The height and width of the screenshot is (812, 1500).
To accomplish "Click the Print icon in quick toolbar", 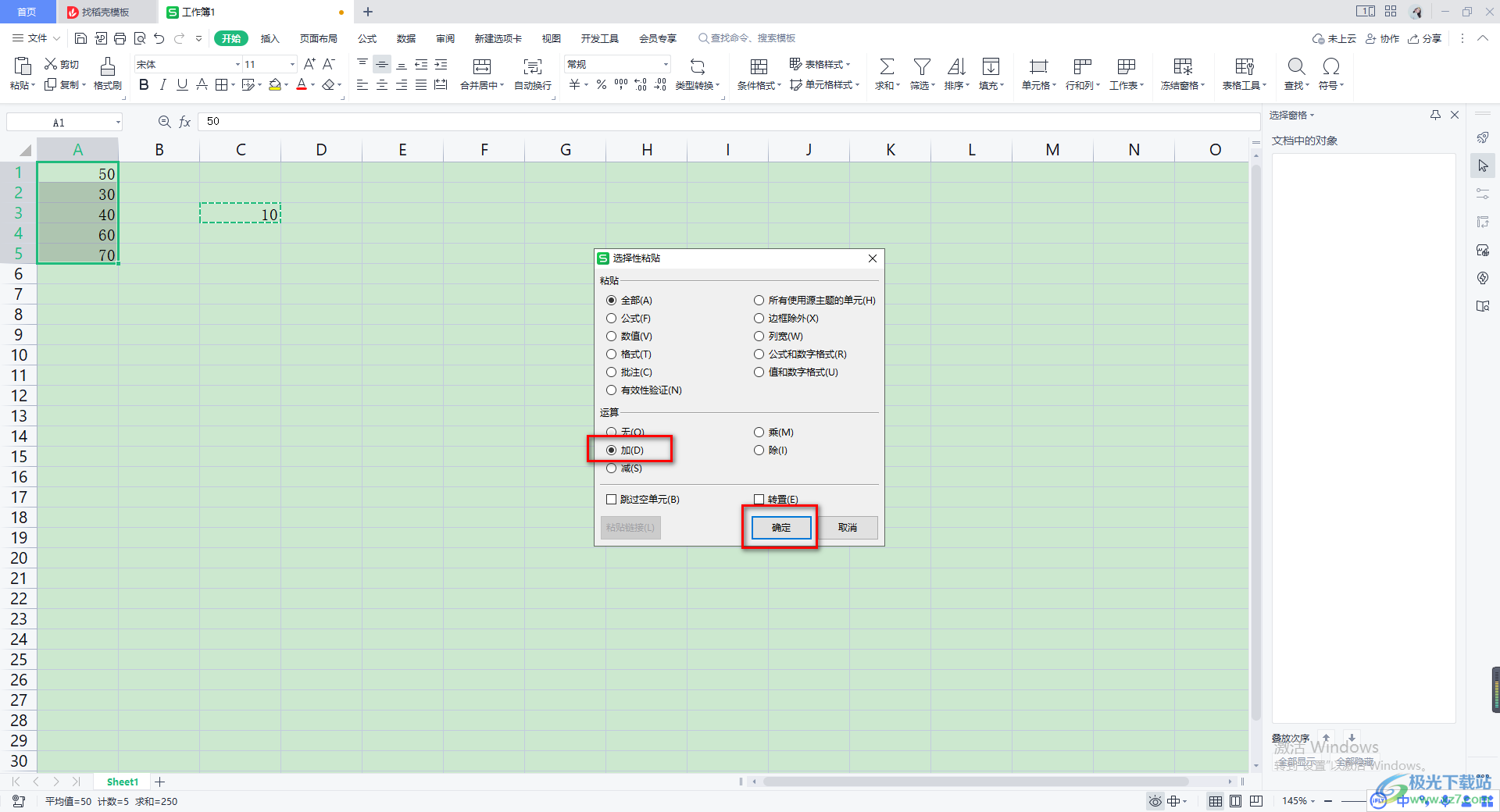I will 120,38.
